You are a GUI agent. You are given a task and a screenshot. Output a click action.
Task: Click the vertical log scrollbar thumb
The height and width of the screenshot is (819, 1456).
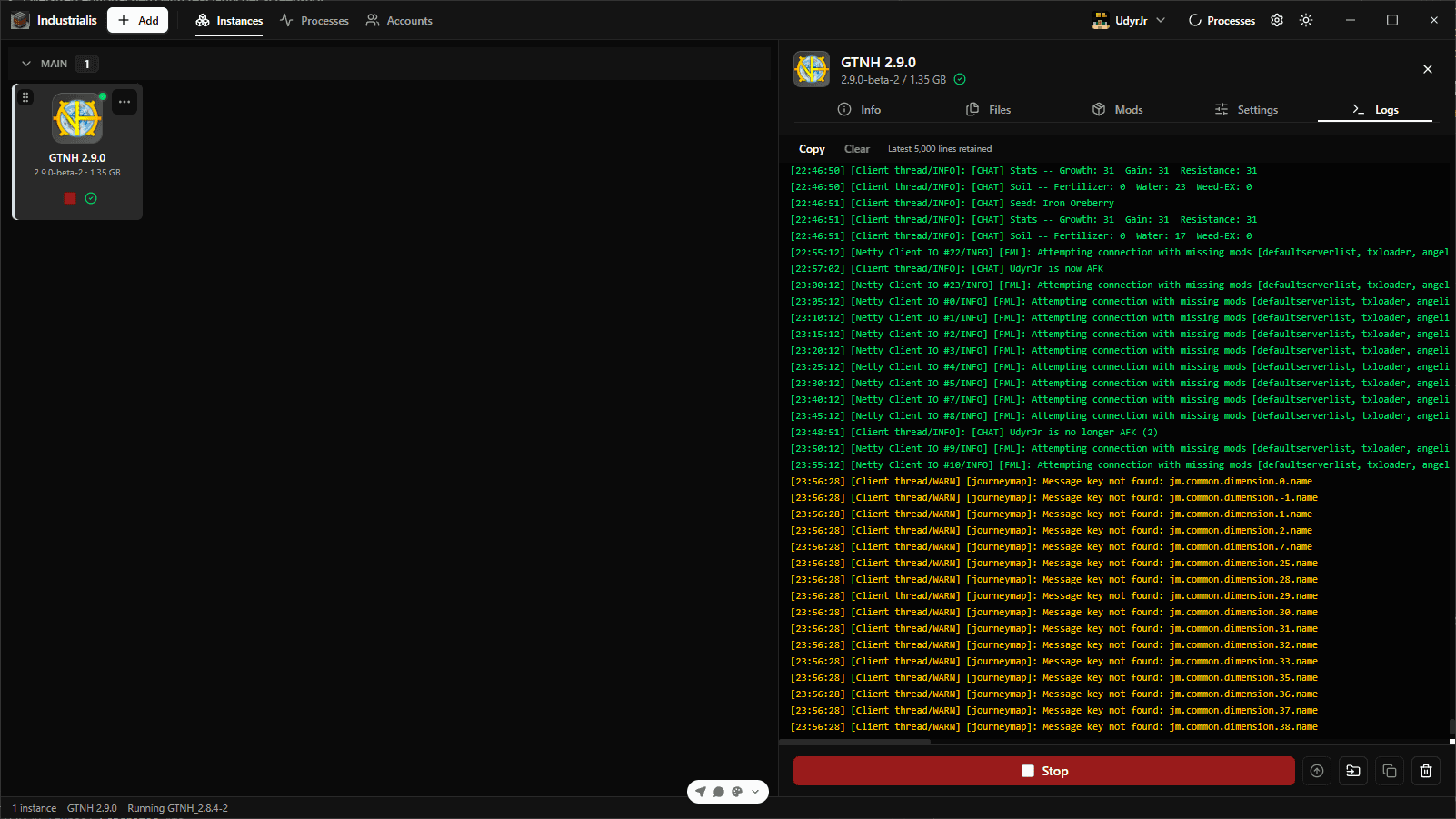pos(1451,728)
